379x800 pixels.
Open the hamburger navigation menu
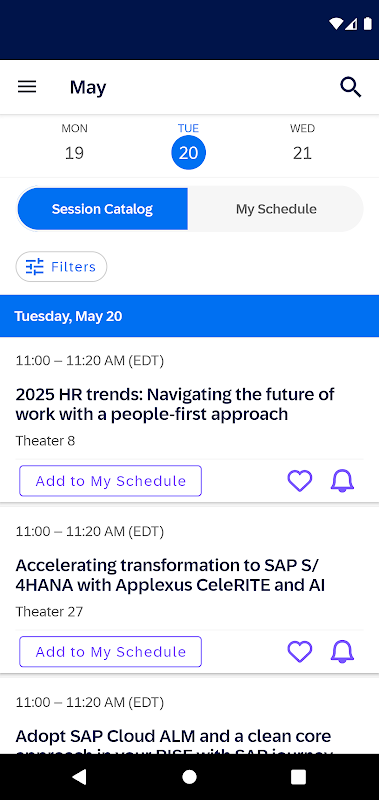[27, 87]
